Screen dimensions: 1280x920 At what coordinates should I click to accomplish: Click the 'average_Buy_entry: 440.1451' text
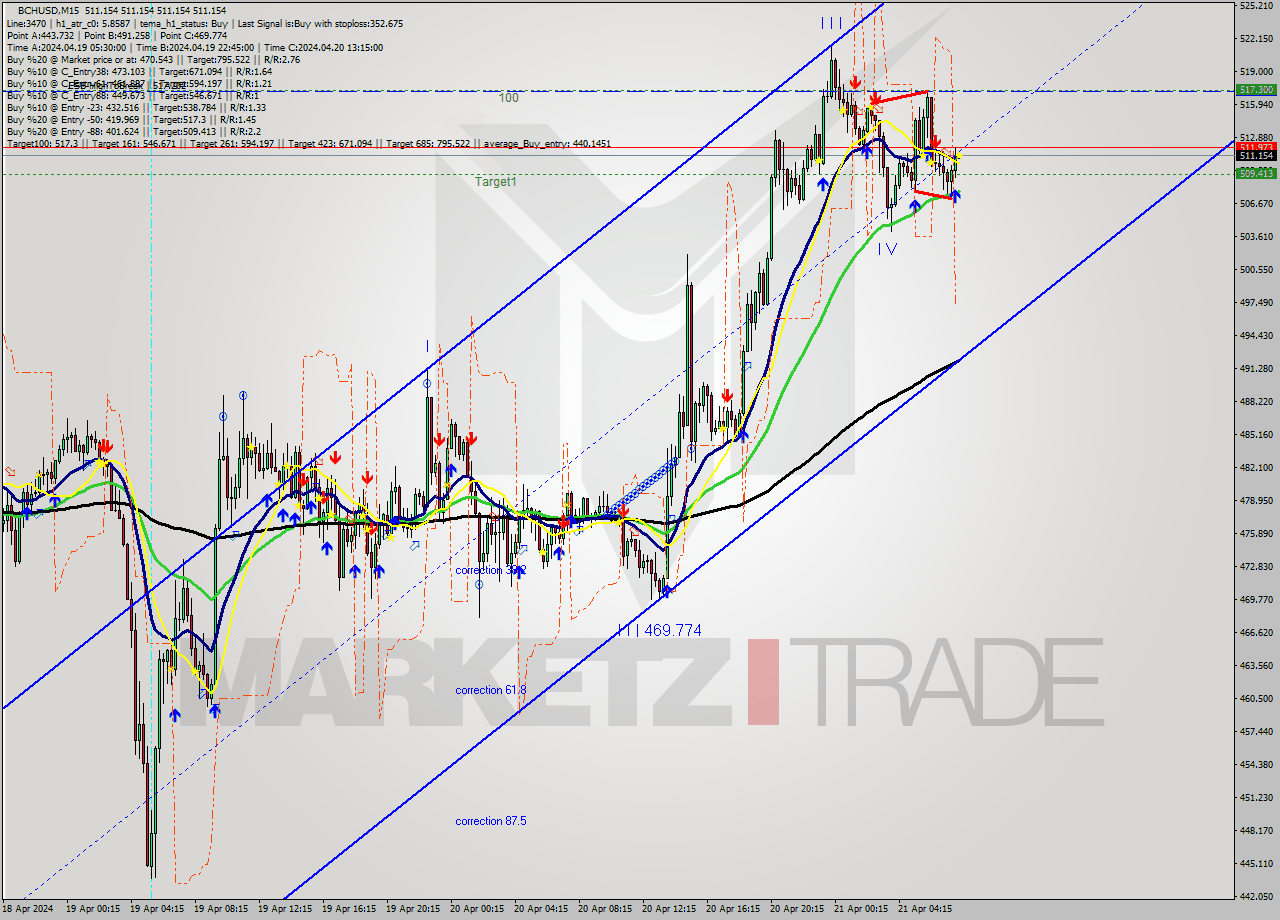tap(546, 144)
